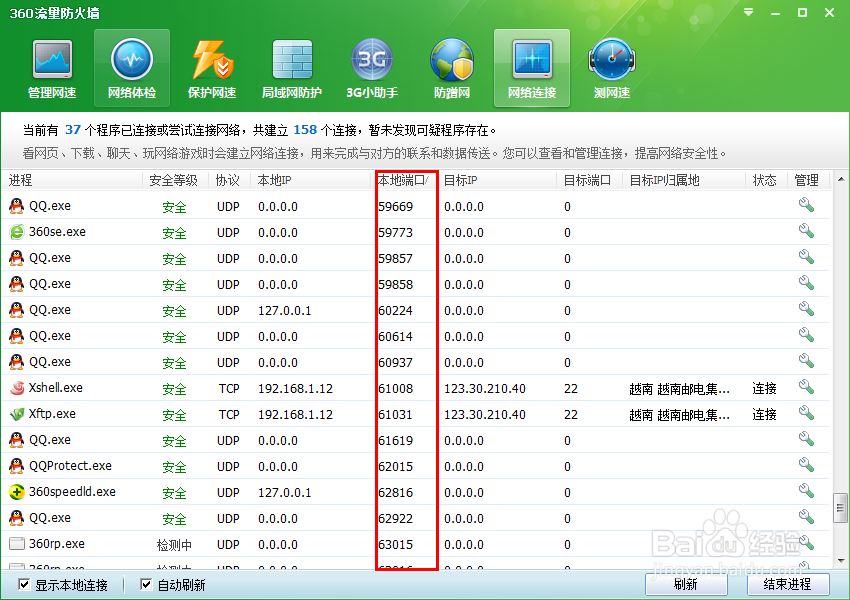Click the 检测中 status of 360rp.exe

coord(174,545)
